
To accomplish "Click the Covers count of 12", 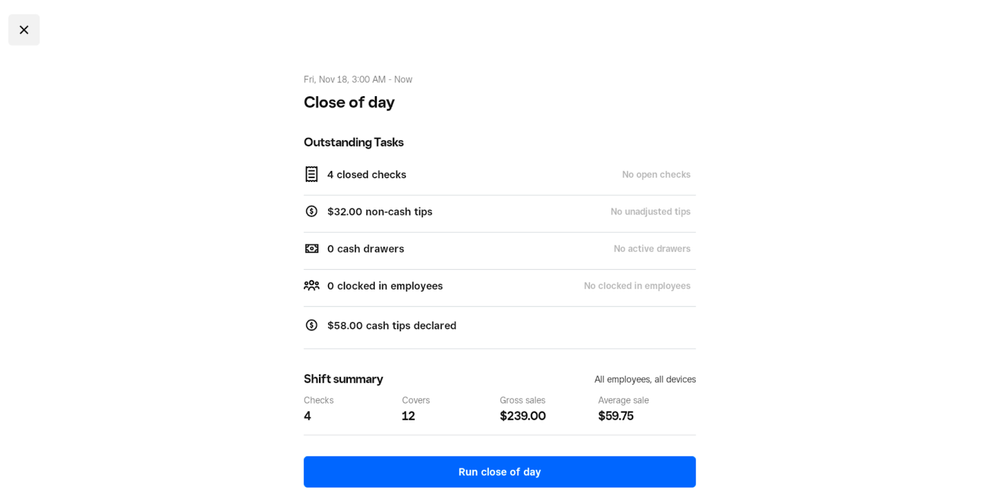I will (x=408, y=416).
